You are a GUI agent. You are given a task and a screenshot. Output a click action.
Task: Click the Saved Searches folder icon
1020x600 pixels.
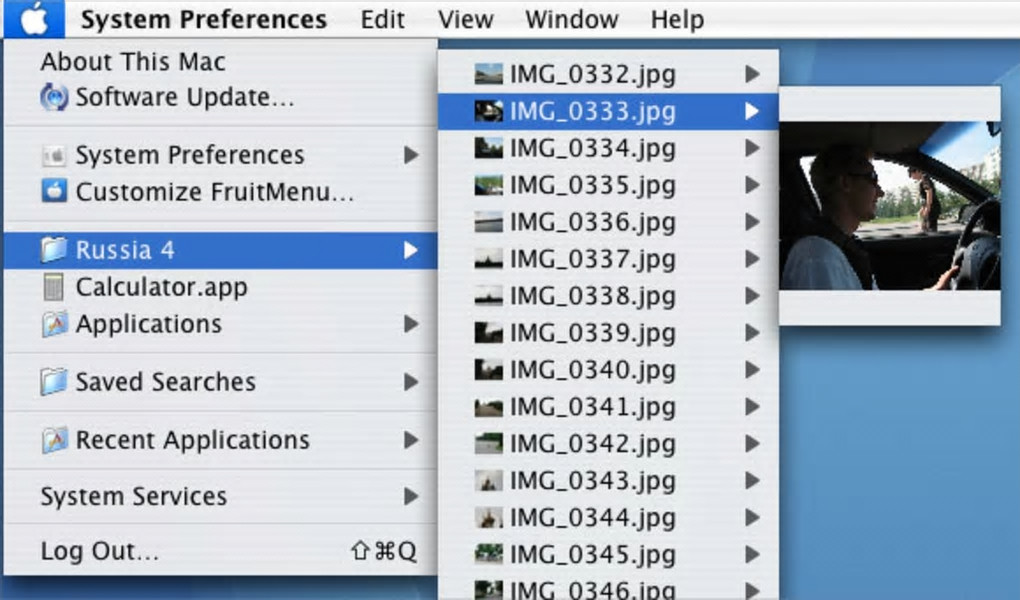click(53, 381)
